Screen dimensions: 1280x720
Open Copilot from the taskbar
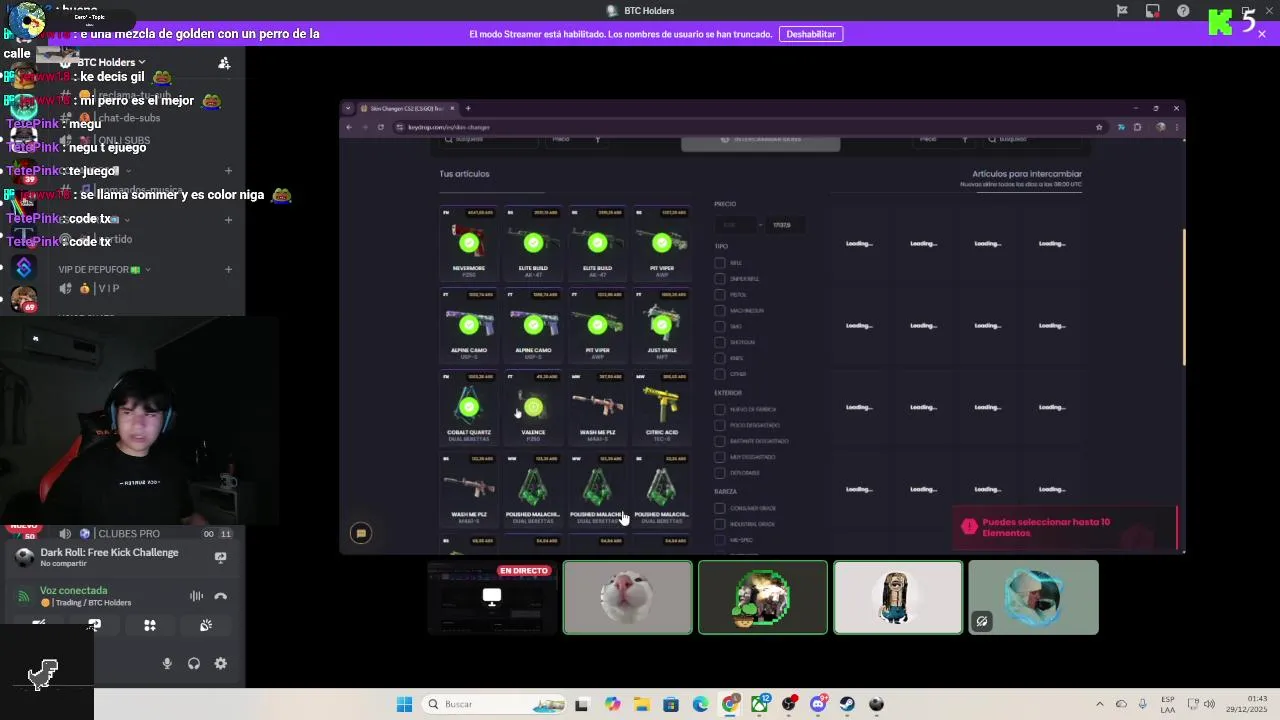point(612,704)
